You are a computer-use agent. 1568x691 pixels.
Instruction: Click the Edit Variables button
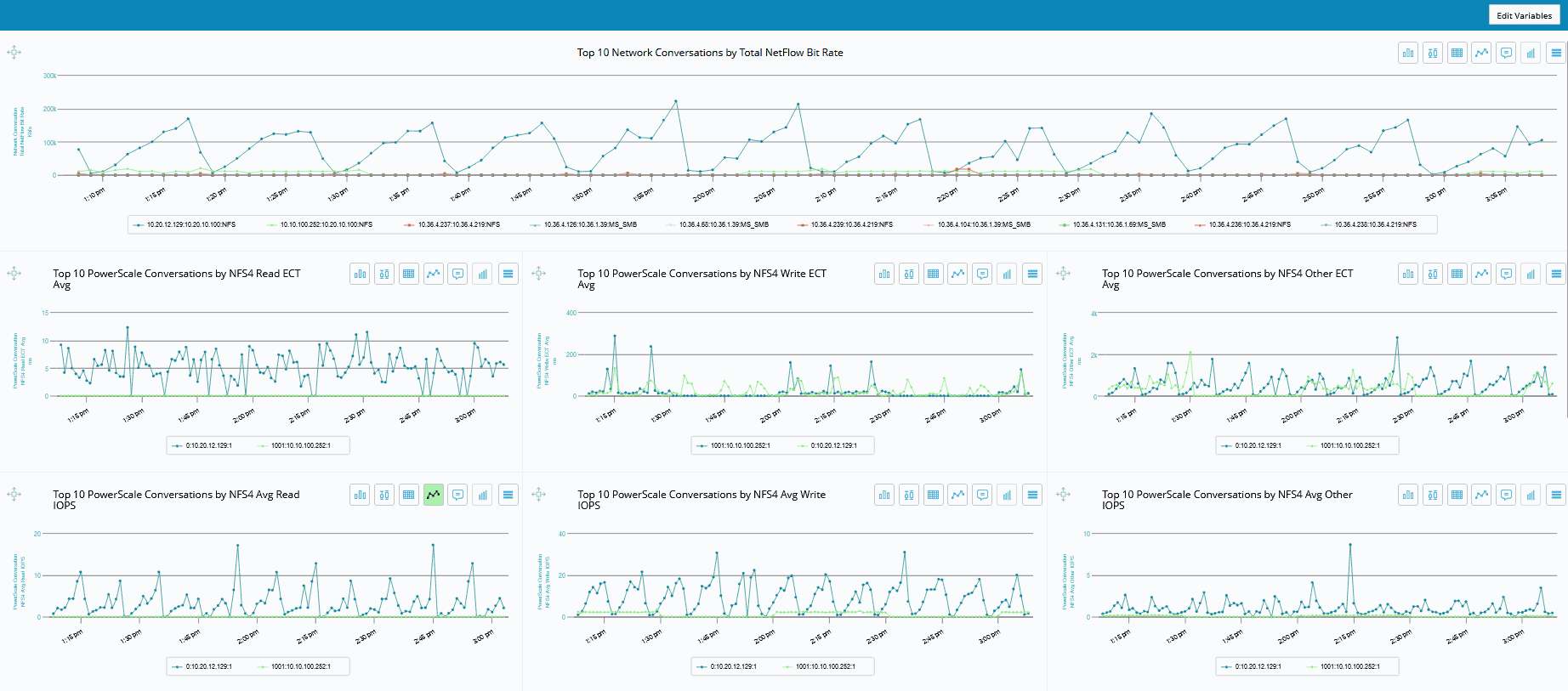(1524, 15)
